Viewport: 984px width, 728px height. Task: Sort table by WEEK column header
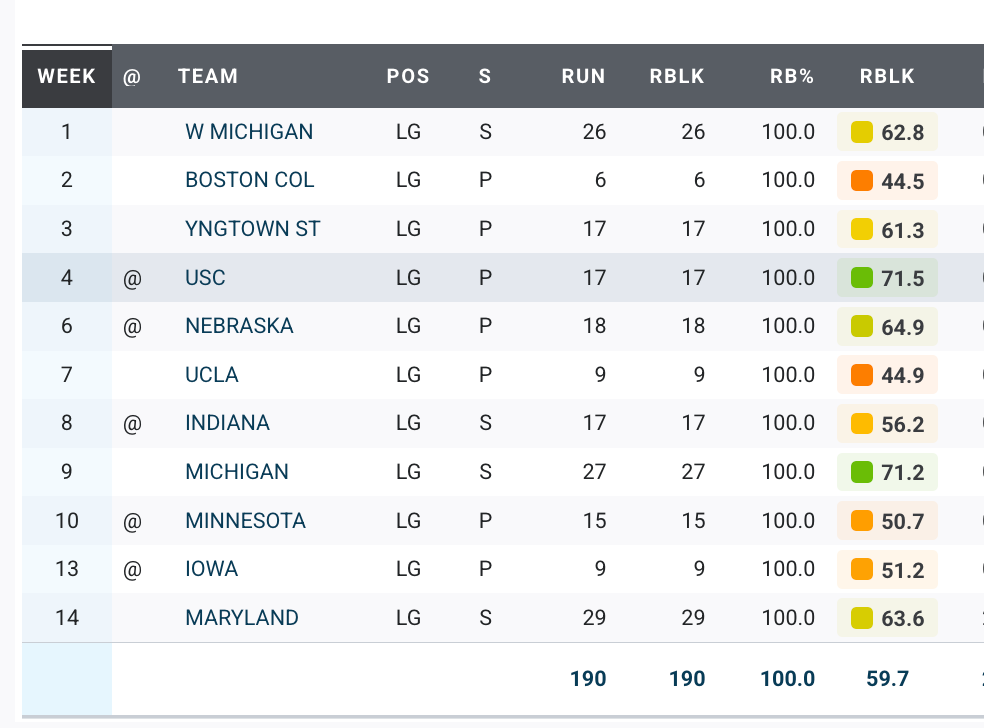pos(67,76)
